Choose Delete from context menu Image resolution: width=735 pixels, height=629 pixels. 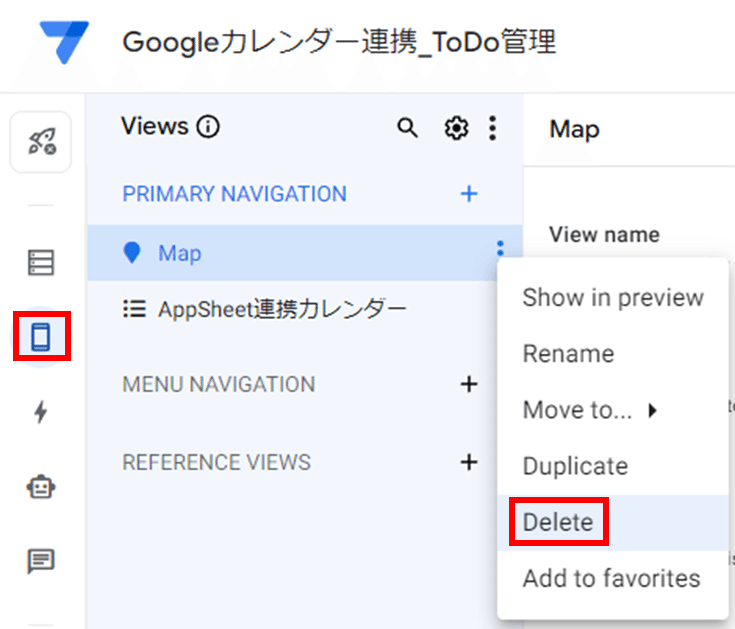(x=613, y=522)
